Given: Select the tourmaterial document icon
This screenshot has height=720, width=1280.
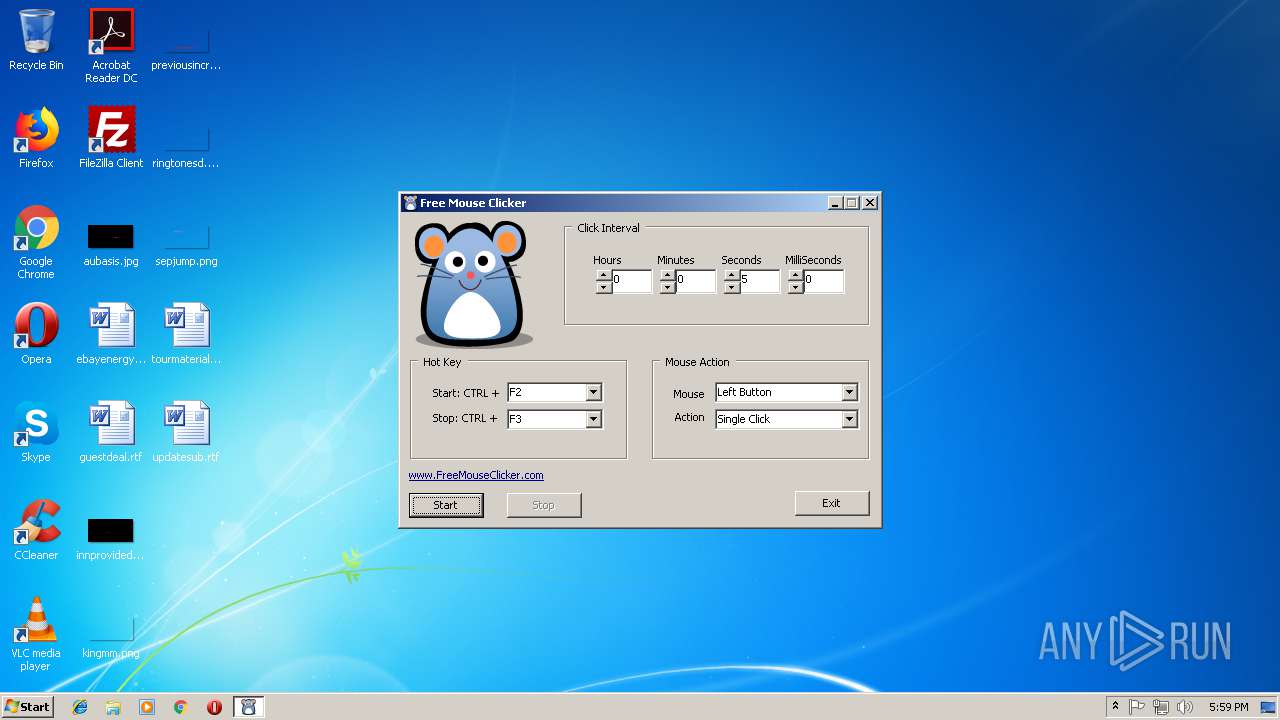Looking at the screenshot, I should (186, 334).
